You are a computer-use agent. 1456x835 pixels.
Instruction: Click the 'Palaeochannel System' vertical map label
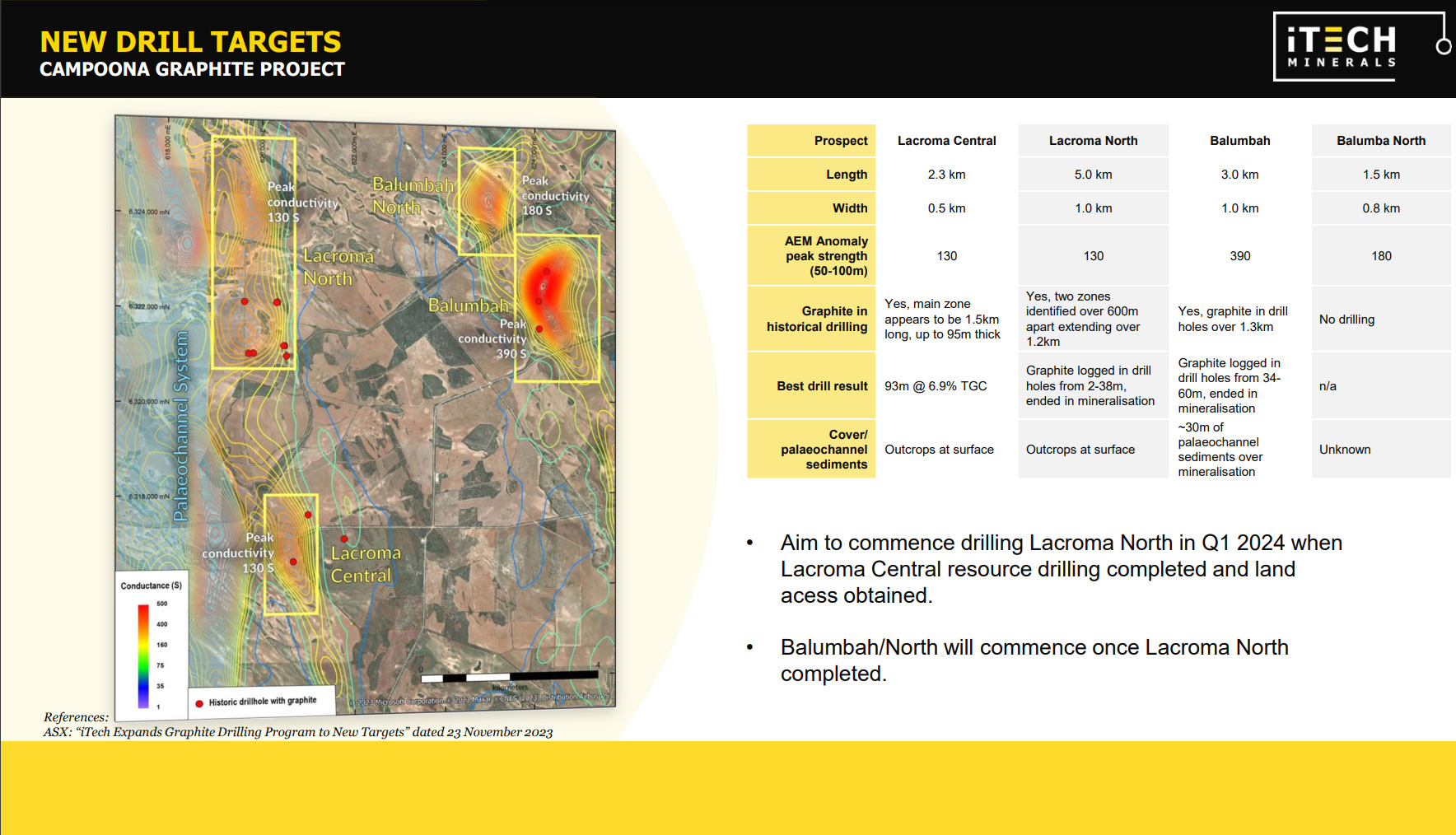point(181,426)
